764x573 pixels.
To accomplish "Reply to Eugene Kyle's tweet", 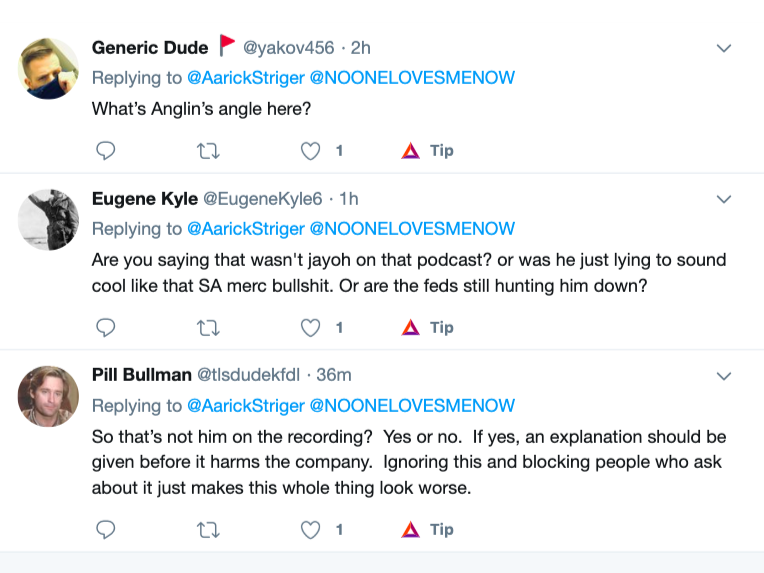I will (105, 328).
